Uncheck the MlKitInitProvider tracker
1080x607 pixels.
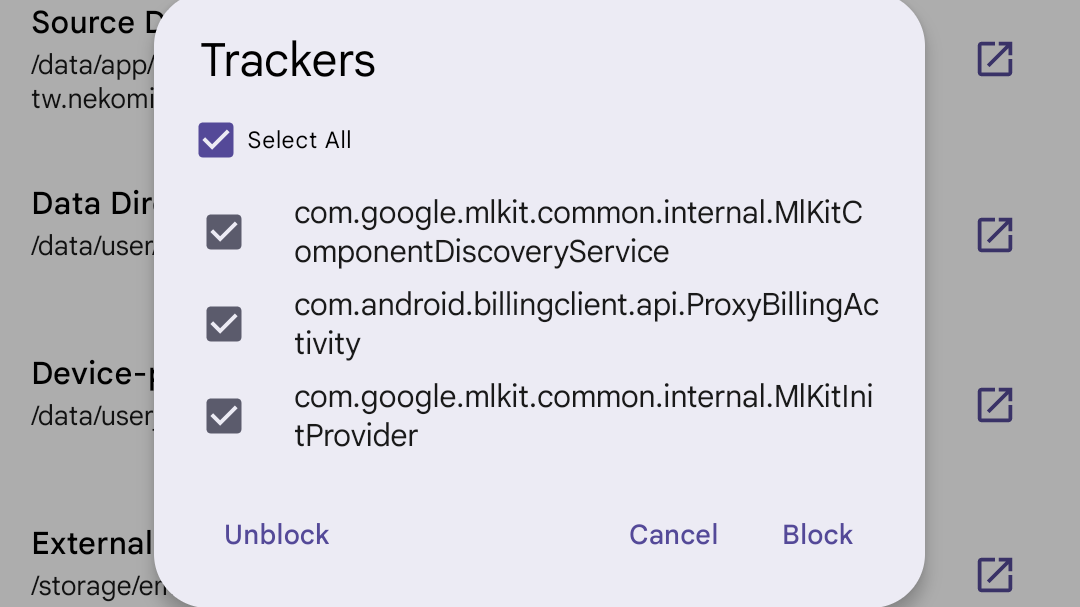(x=224, y=415)
